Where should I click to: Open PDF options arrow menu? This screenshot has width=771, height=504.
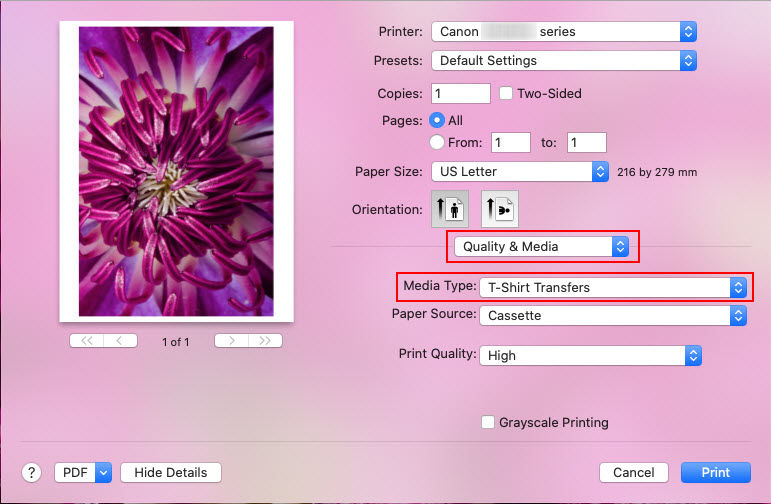[103, 472]
